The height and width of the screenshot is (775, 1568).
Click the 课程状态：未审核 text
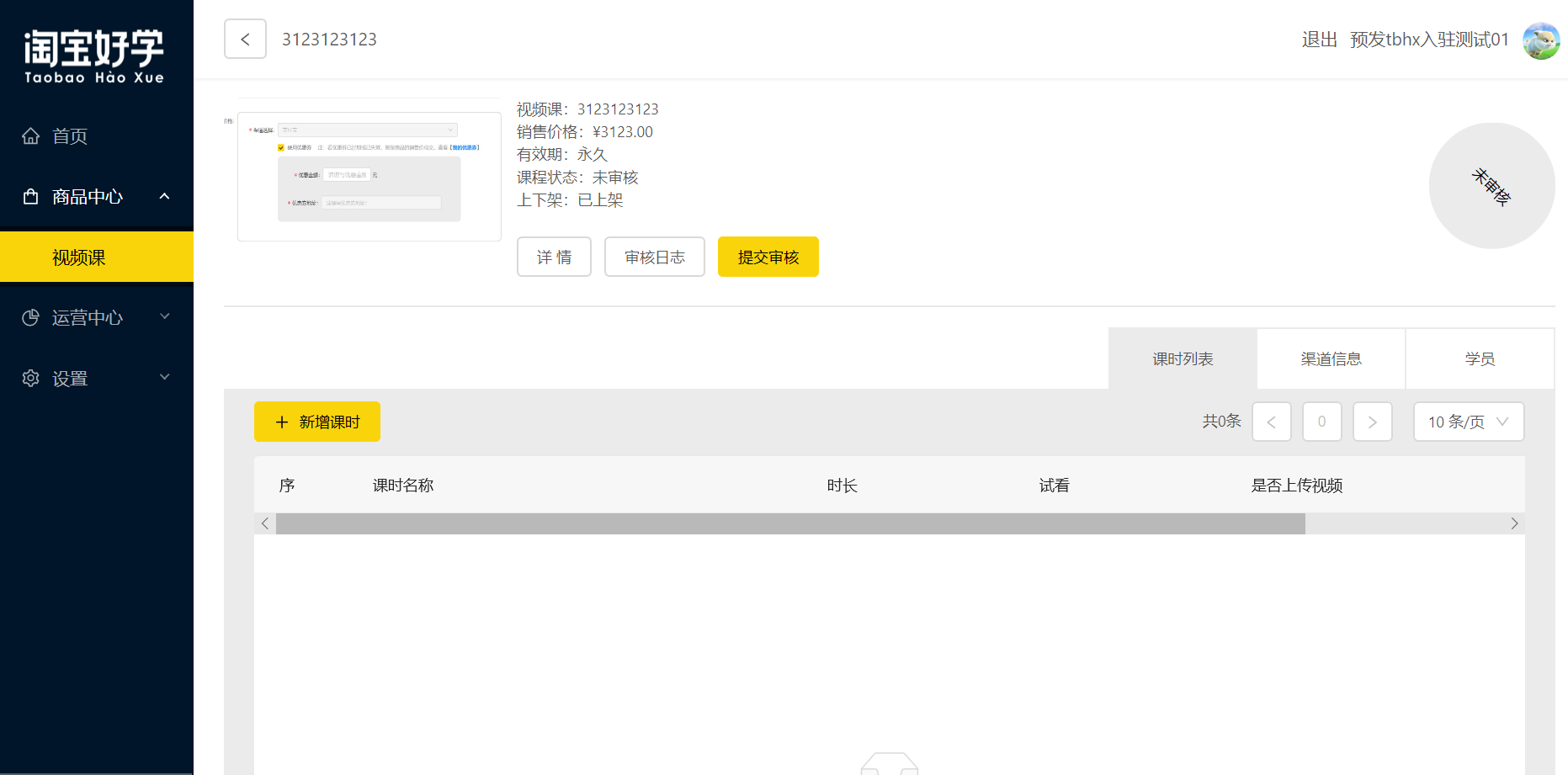click(x=577, y=178)
